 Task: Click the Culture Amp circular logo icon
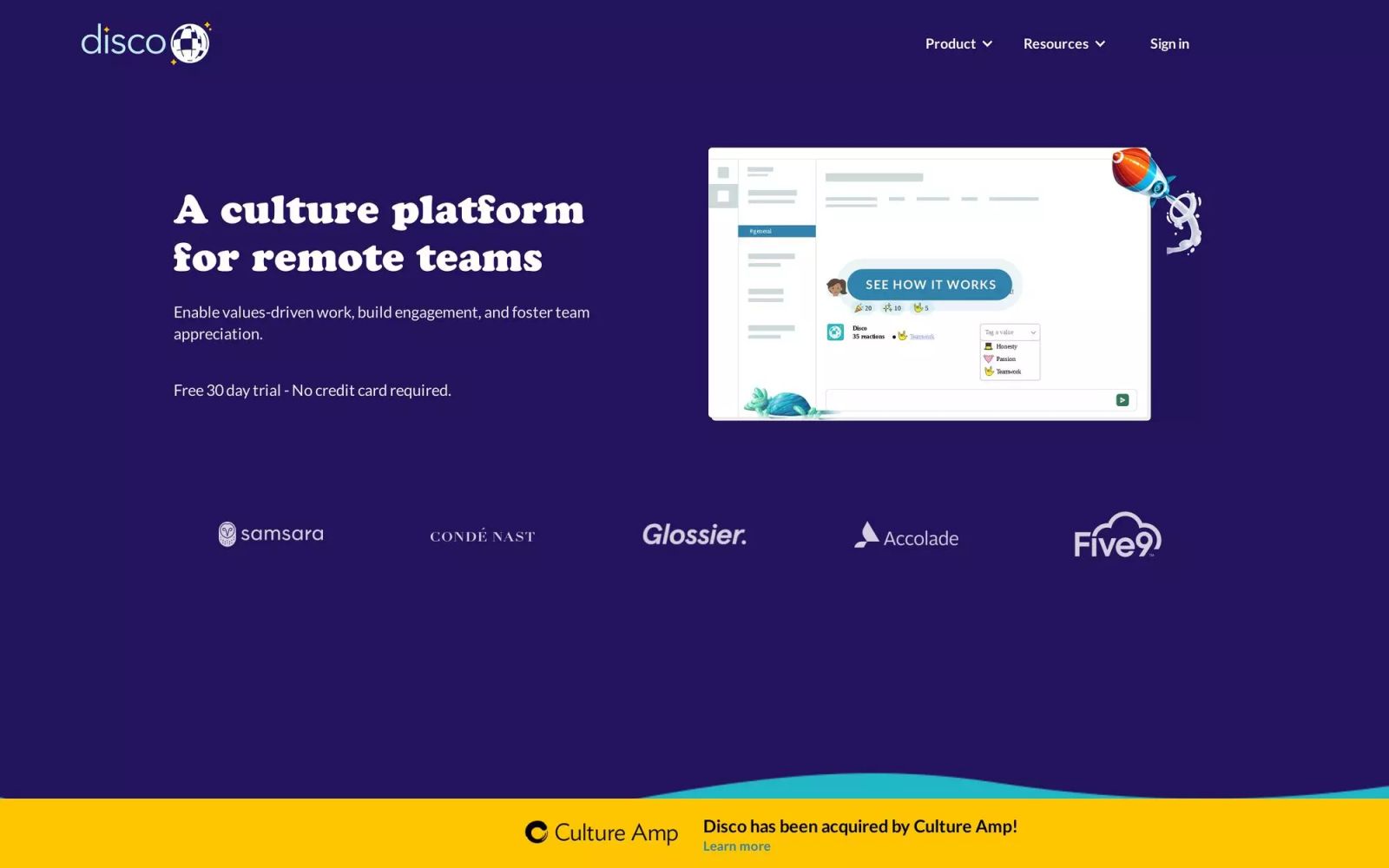click(x=537, y=832)
